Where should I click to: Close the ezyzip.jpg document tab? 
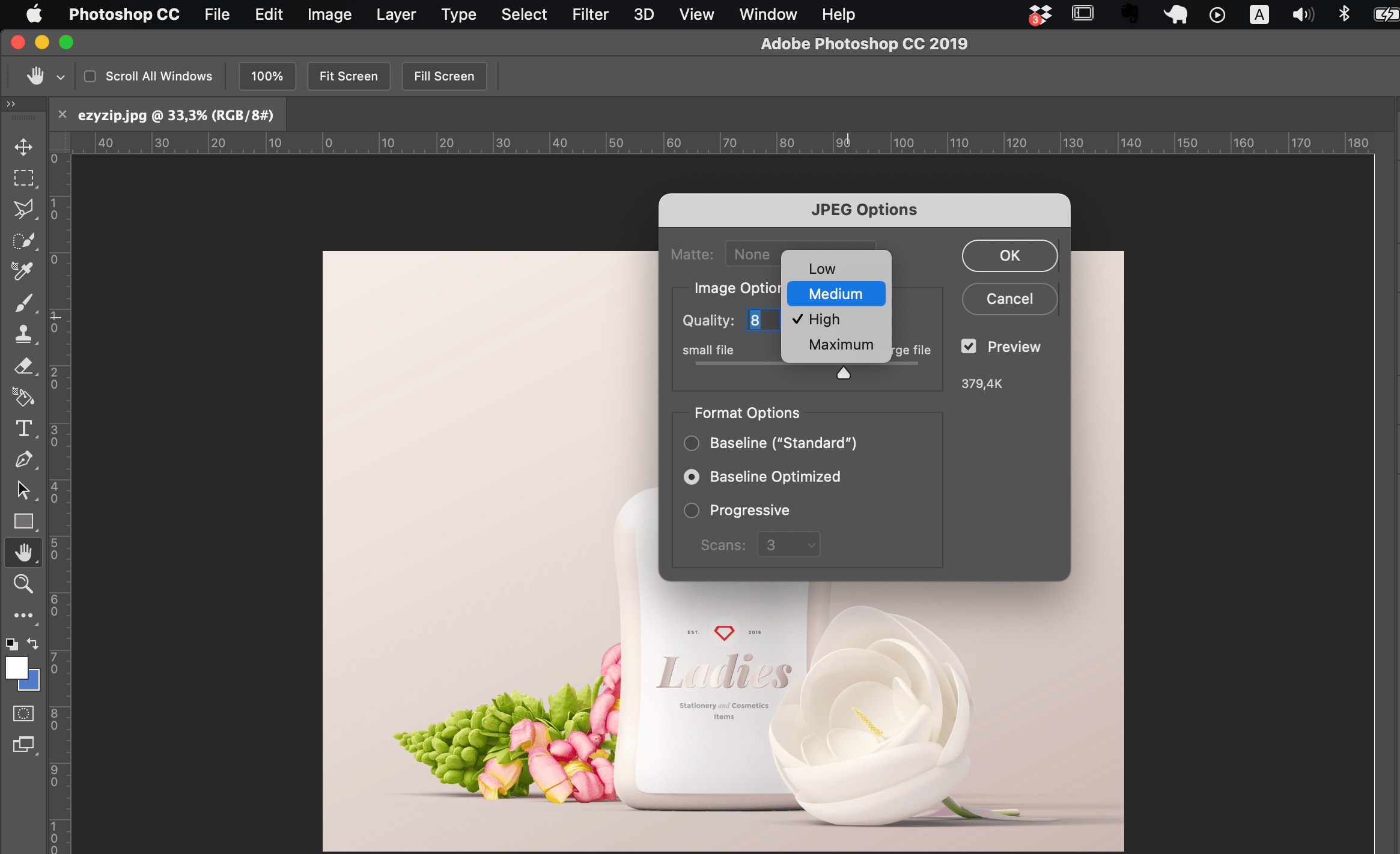62,114
